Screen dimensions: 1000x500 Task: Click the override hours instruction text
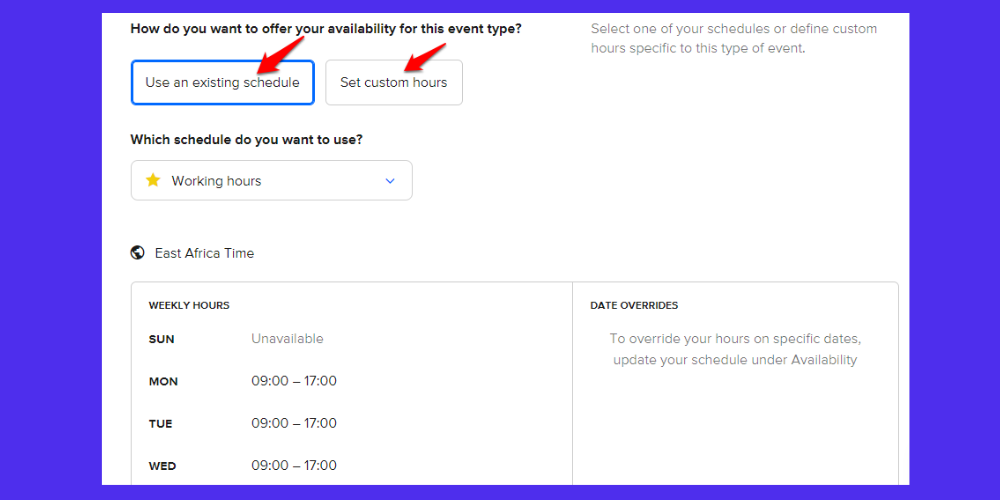[x=735, y=349]
